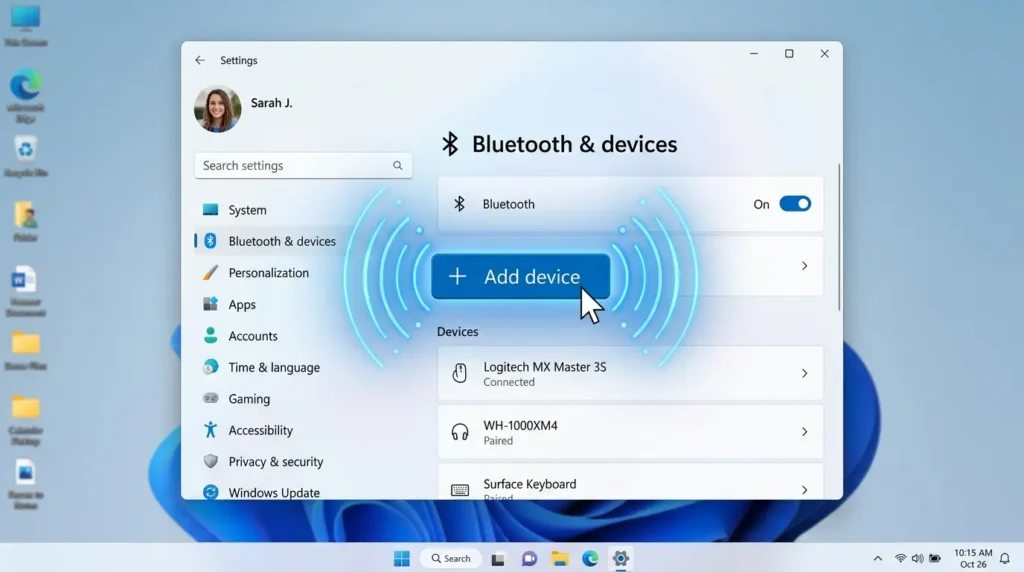Click the Sarah J. account name
Screen dimensions: 1024x572
pos(272,103)
